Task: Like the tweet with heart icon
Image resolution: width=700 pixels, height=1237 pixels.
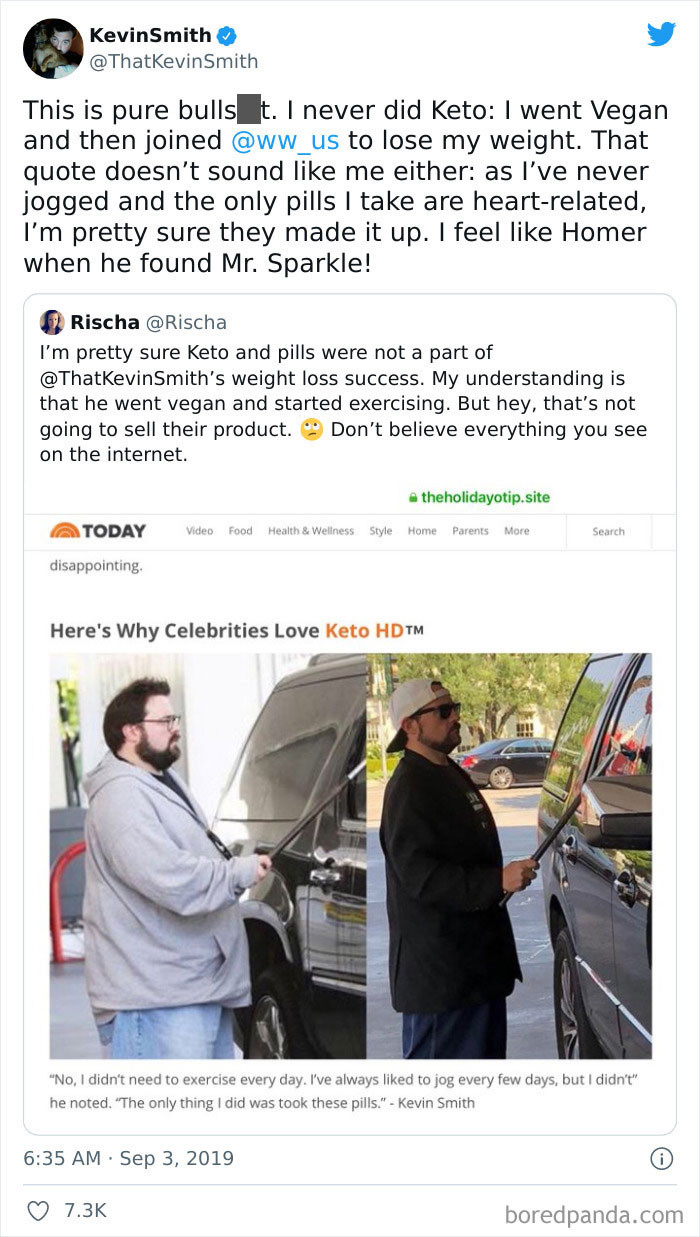Action: click(x=37, y=1210)
